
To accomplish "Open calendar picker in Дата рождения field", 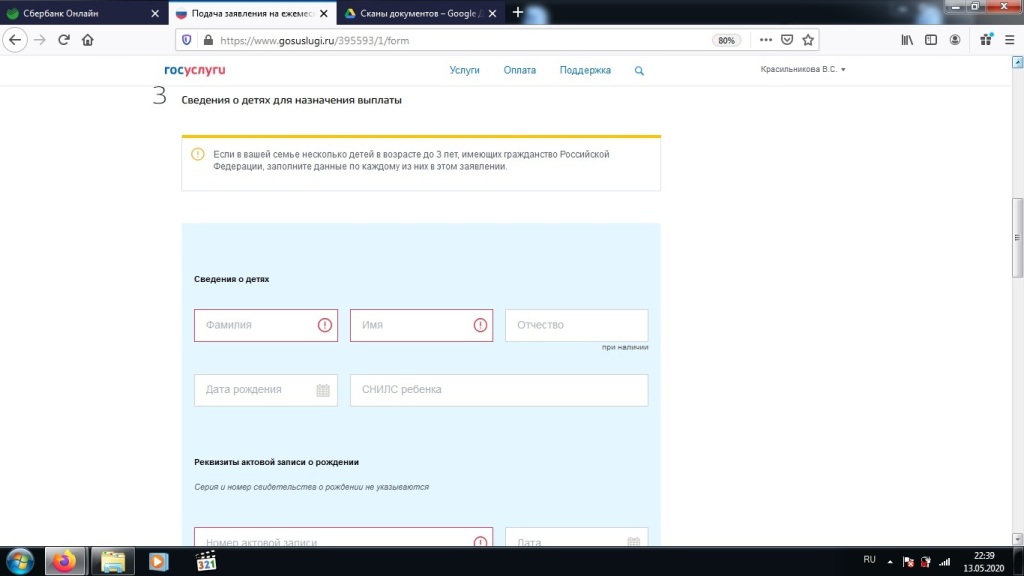I will tap(323, 390).
